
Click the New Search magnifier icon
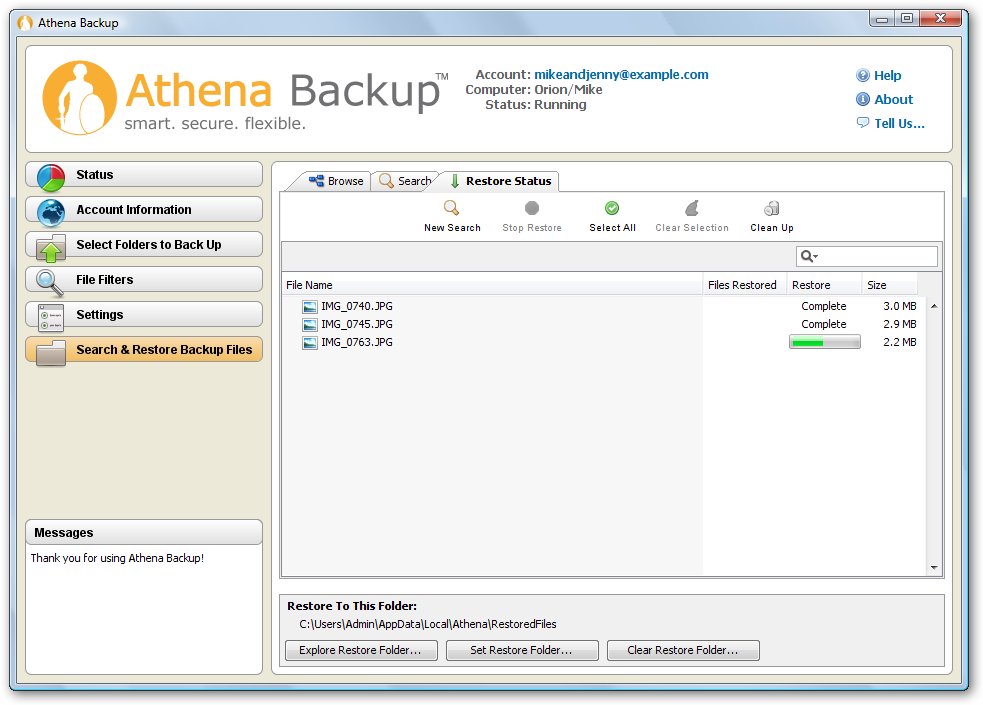point(451,207)
